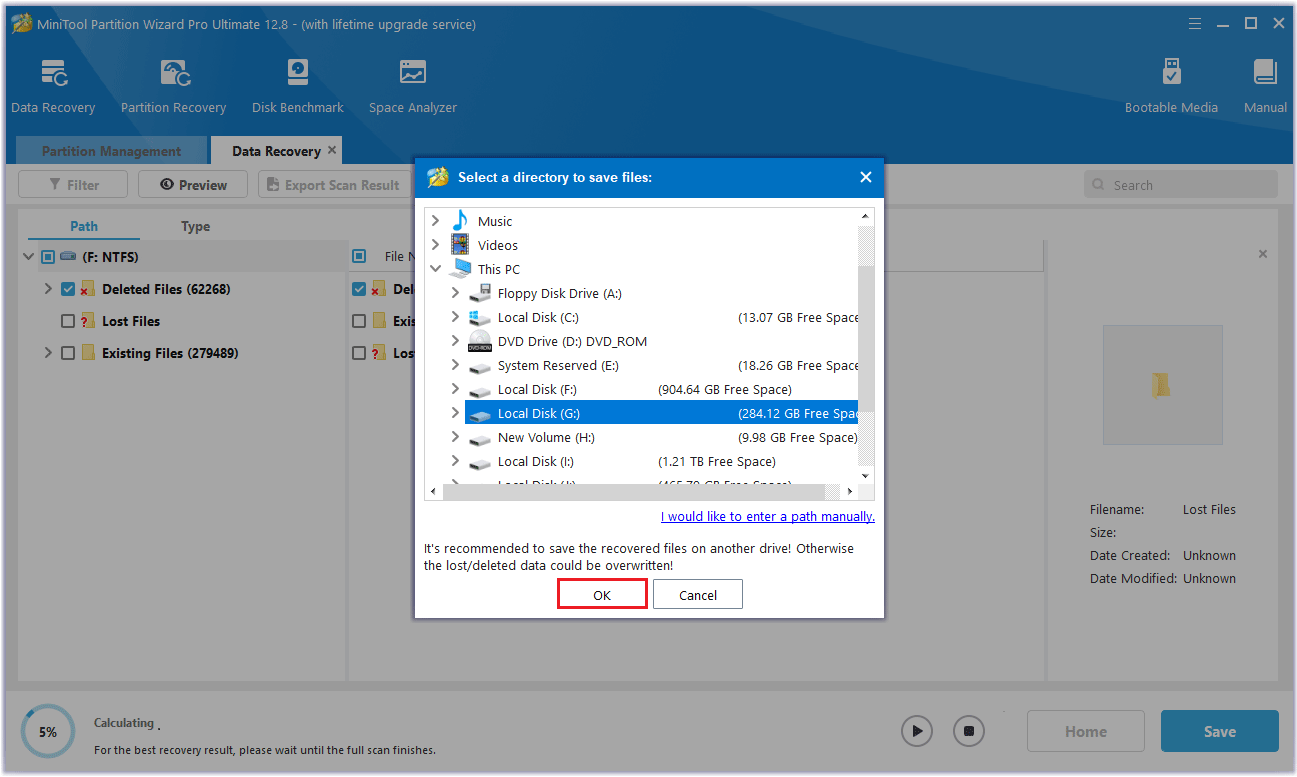
Task: Expand the Videos folder node
Action: [x=435, y=245]
